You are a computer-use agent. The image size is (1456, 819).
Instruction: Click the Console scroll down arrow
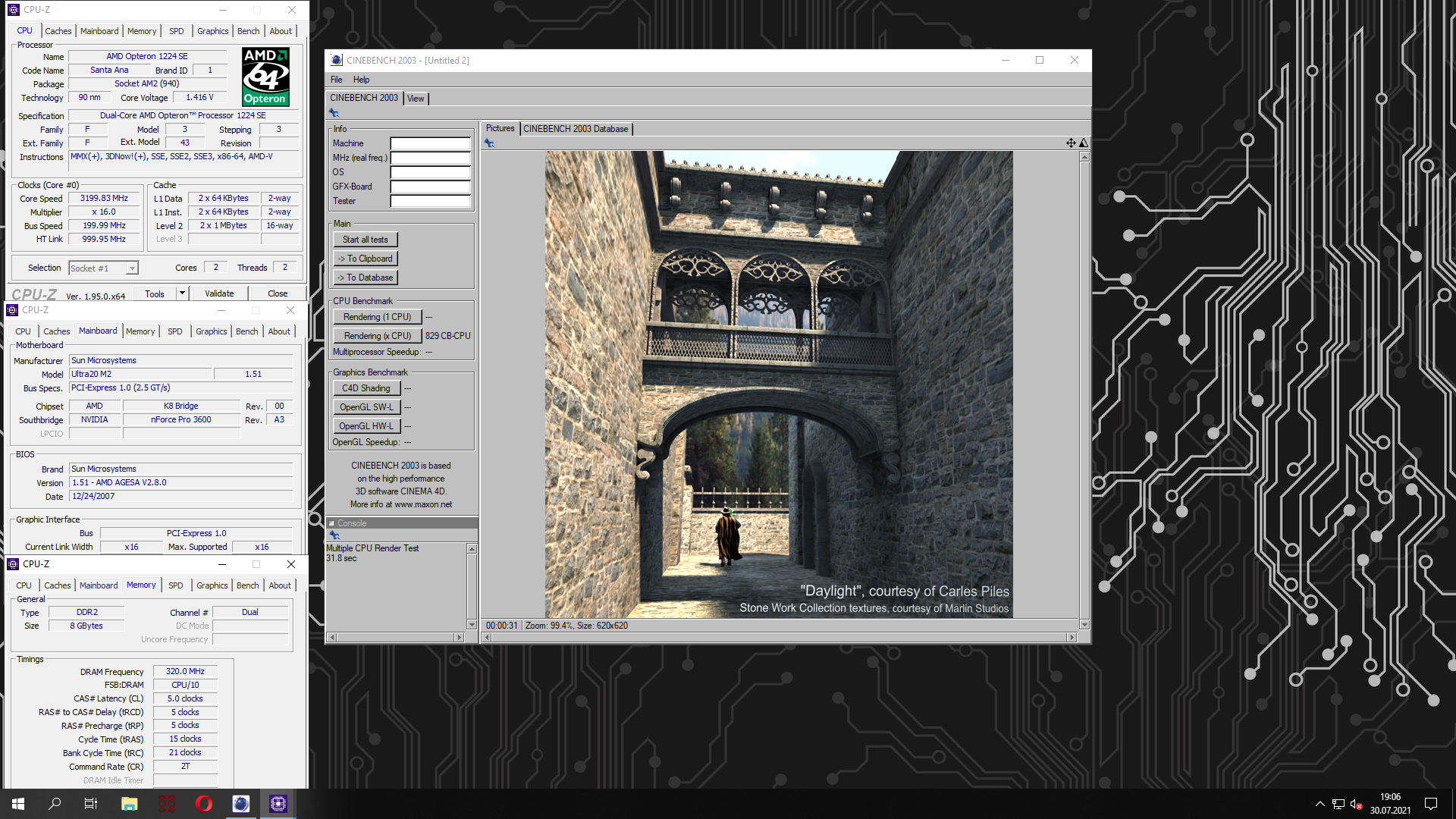pos(472,625)
